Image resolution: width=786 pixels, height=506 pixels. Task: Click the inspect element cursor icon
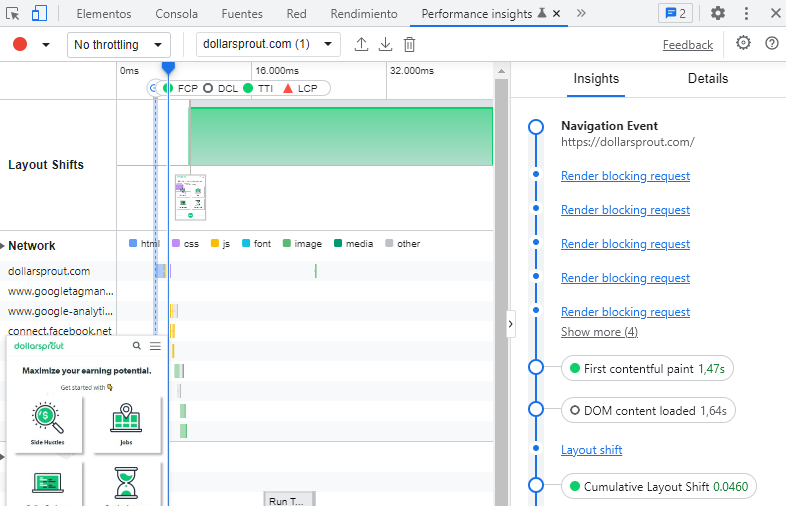tap(13, 14)
